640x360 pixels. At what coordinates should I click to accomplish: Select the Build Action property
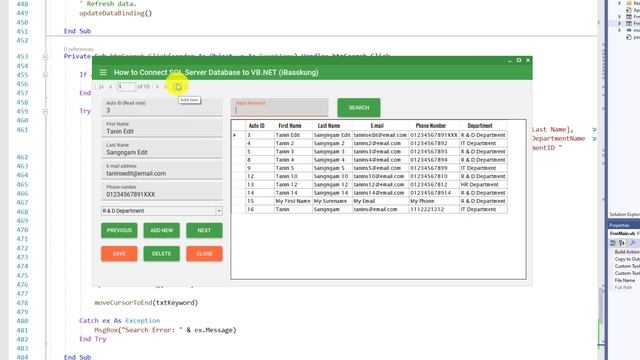(x=627, y=252)
